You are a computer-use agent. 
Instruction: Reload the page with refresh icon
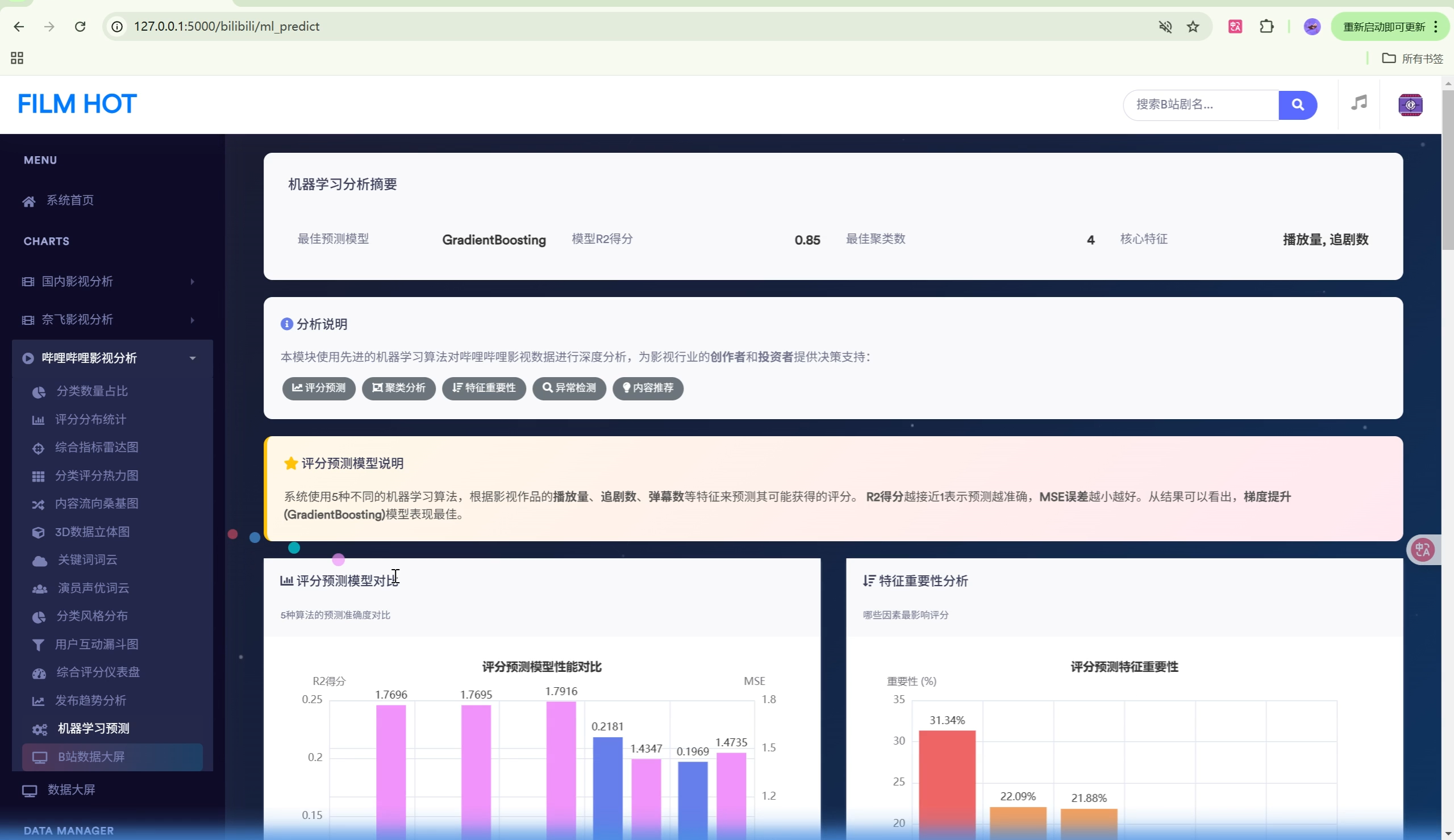point(80,27)
